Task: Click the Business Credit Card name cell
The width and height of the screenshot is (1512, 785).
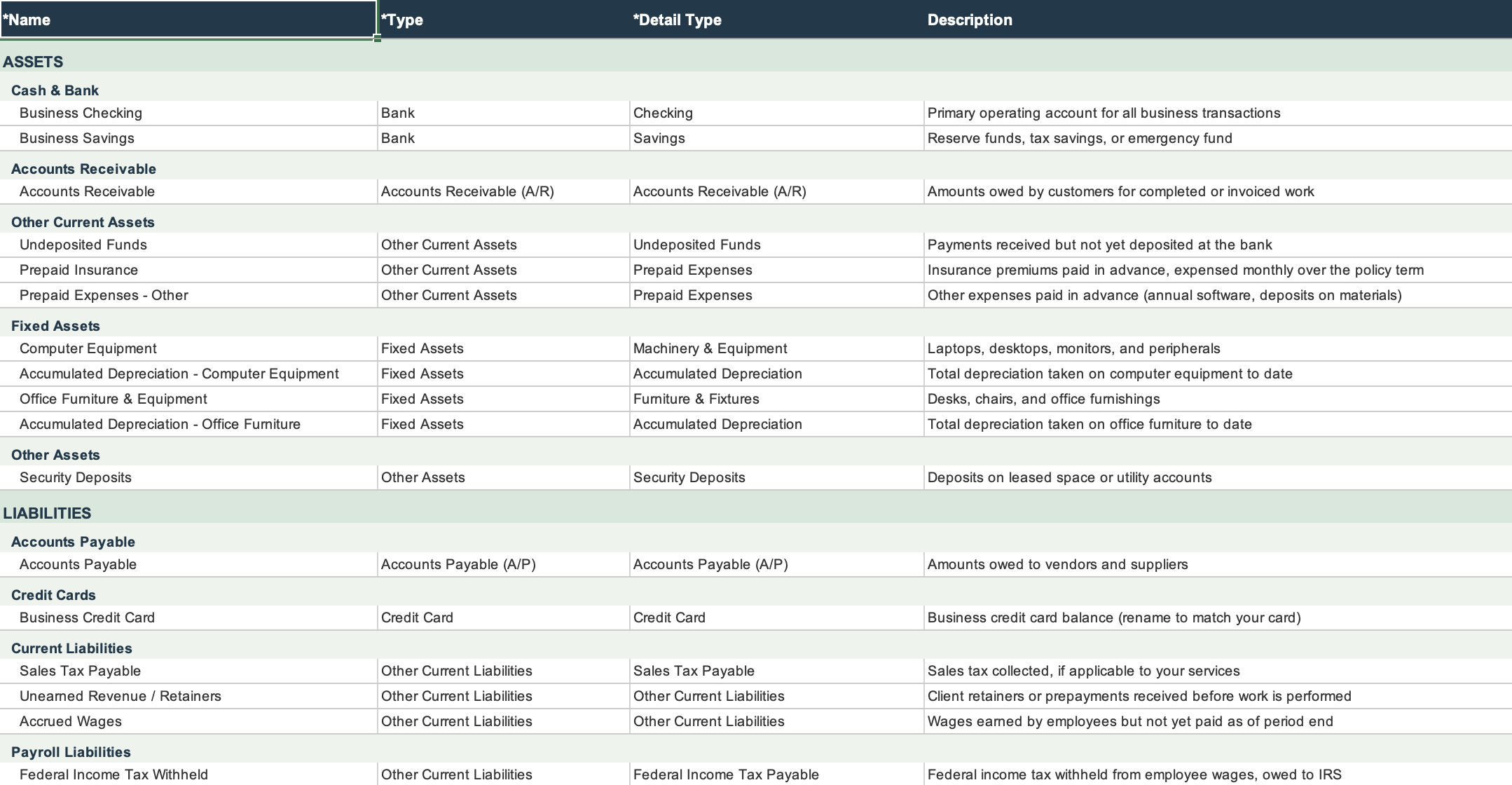Action: point(188,617)
